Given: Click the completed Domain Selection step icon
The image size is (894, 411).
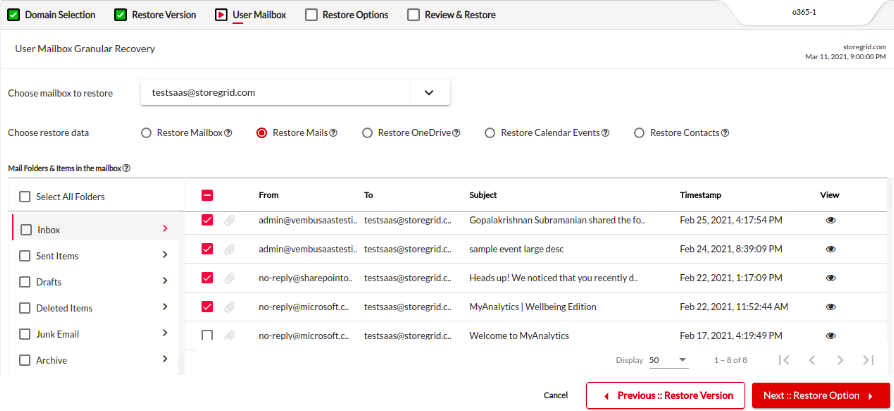Looking at the screenshot, I should click(x=14, y=15).
